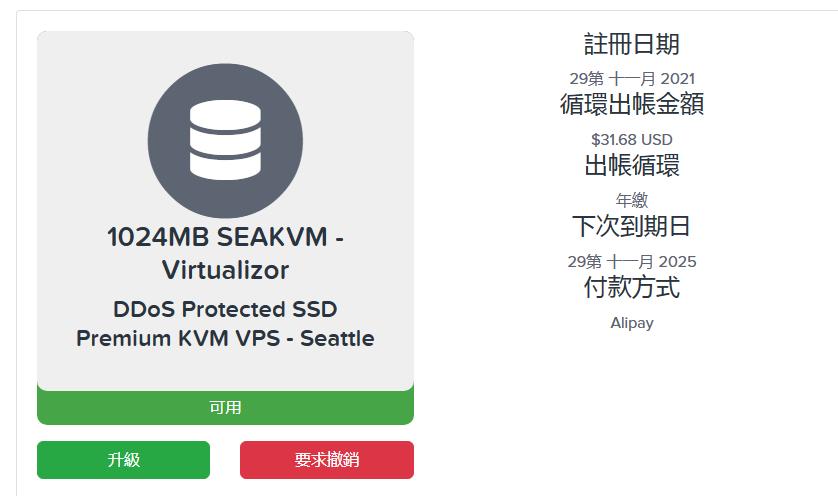Click the due date 29第 十一月 2025
This screenshot has height=496, width=838.
[x=632, y=261]
